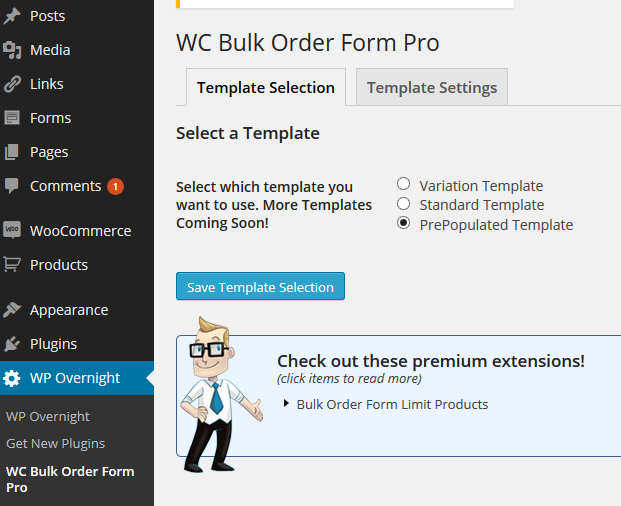Select the Standard Template radio button

[403, 204]
